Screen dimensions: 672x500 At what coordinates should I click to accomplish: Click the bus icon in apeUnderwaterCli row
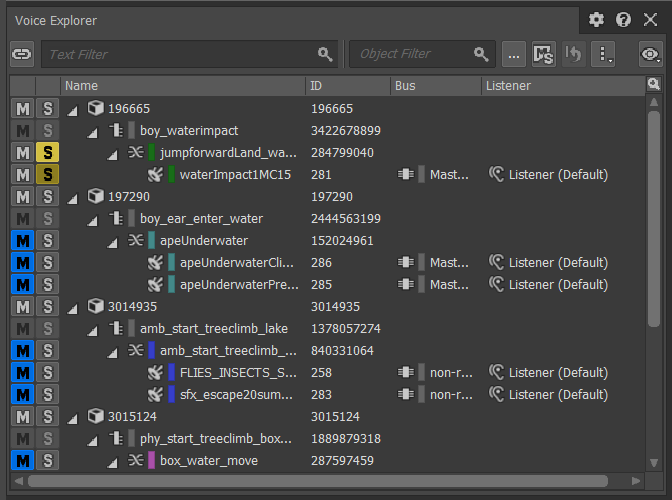tap(406, 263)
